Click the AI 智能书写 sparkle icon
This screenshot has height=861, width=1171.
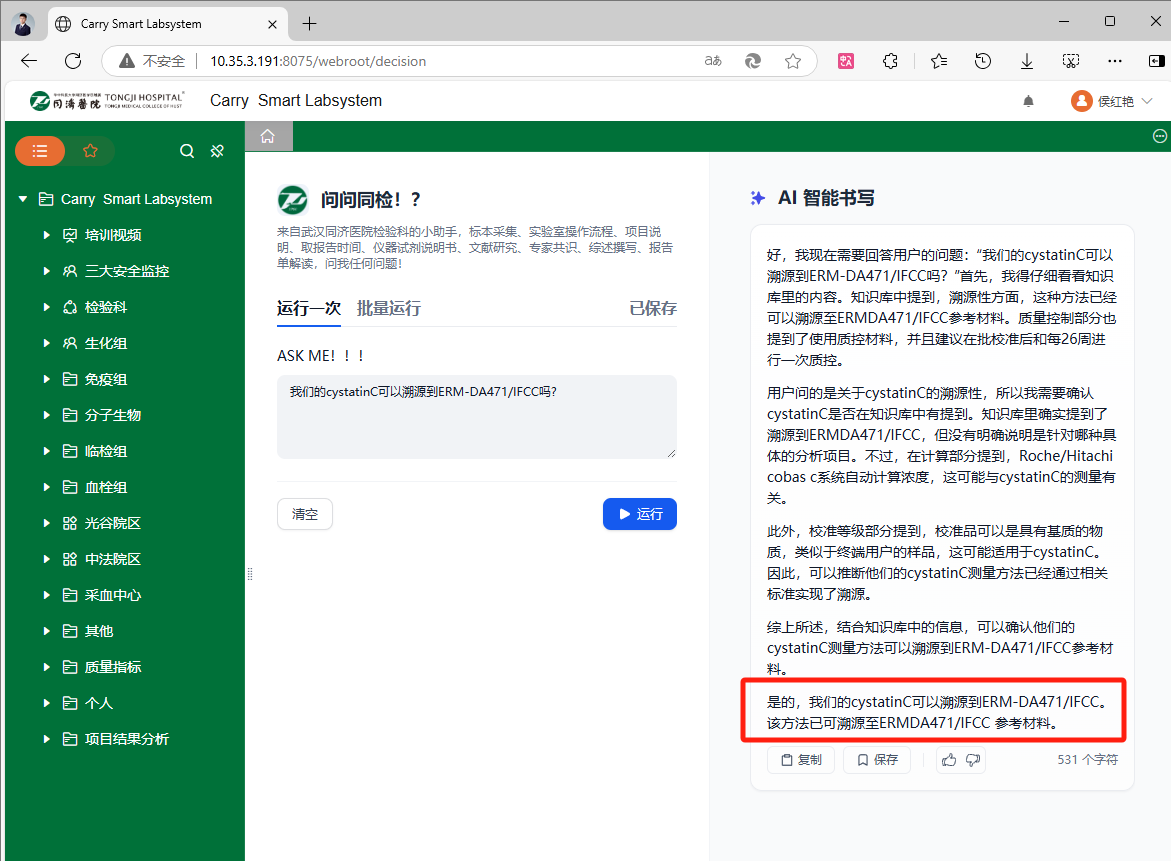[757, 198]
